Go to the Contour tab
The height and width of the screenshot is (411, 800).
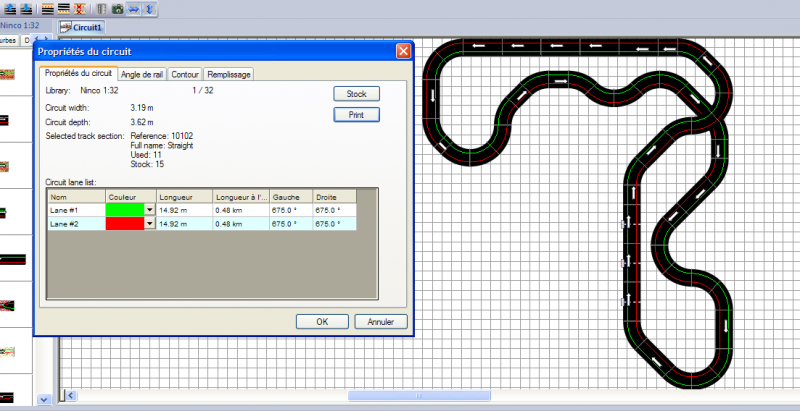[x=185, y=74]
